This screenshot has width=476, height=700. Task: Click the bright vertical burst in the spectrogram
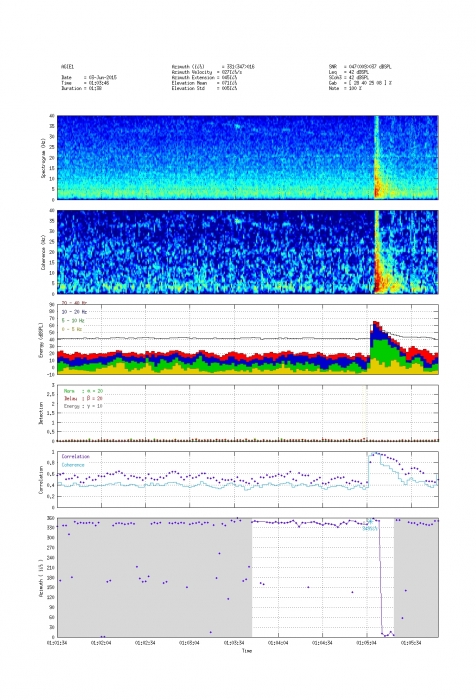(x=376, y=157)
